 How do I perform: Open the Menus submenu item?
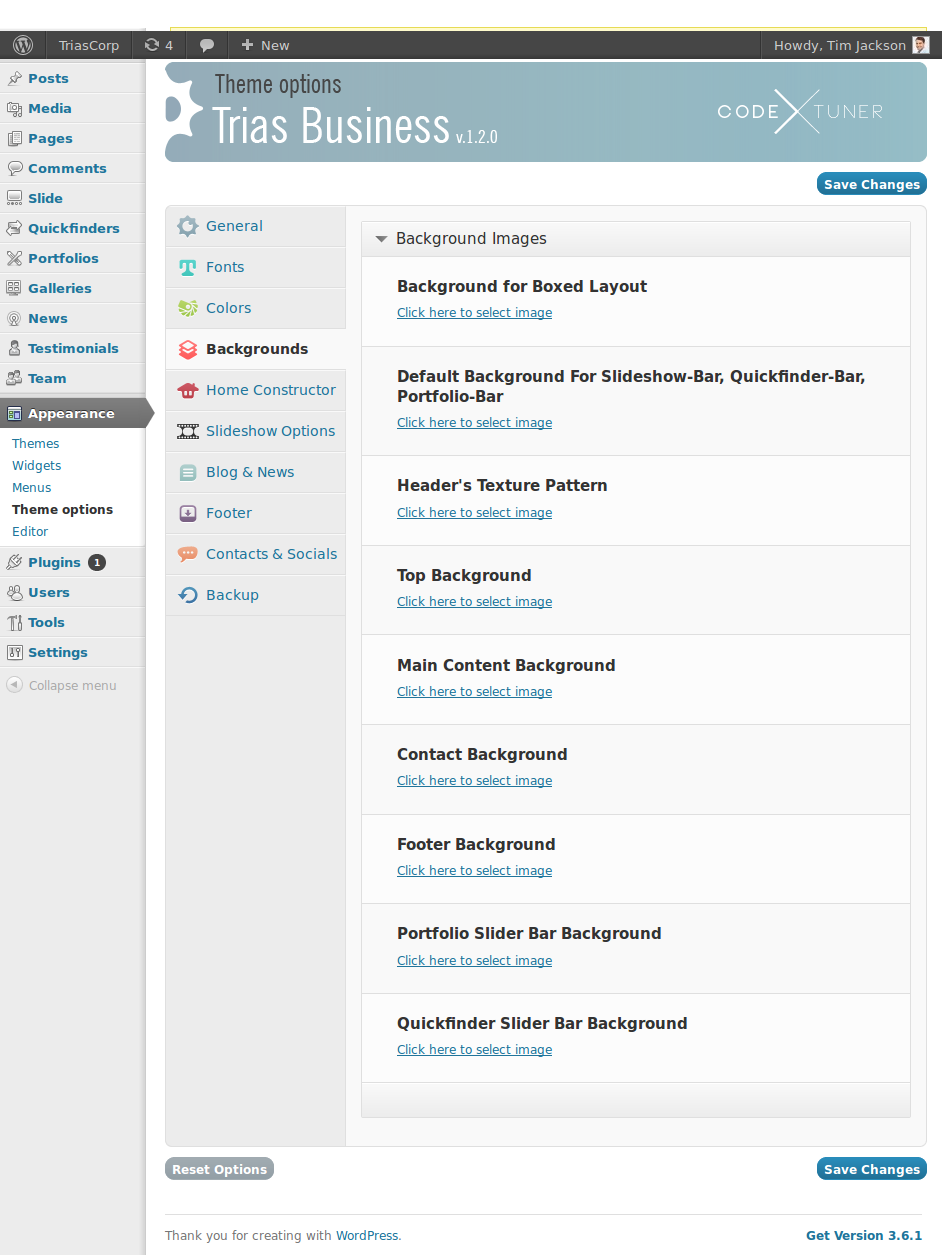coord(32,487)
